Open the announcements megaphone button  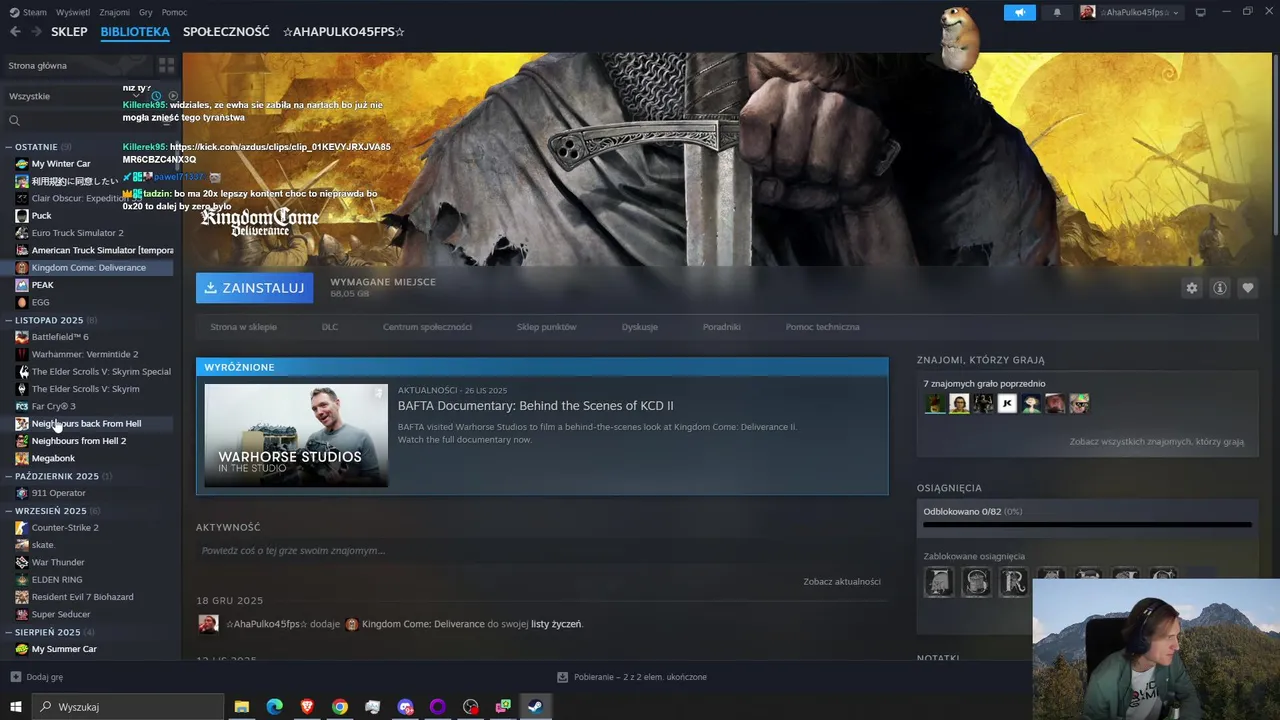(1020, 12)
